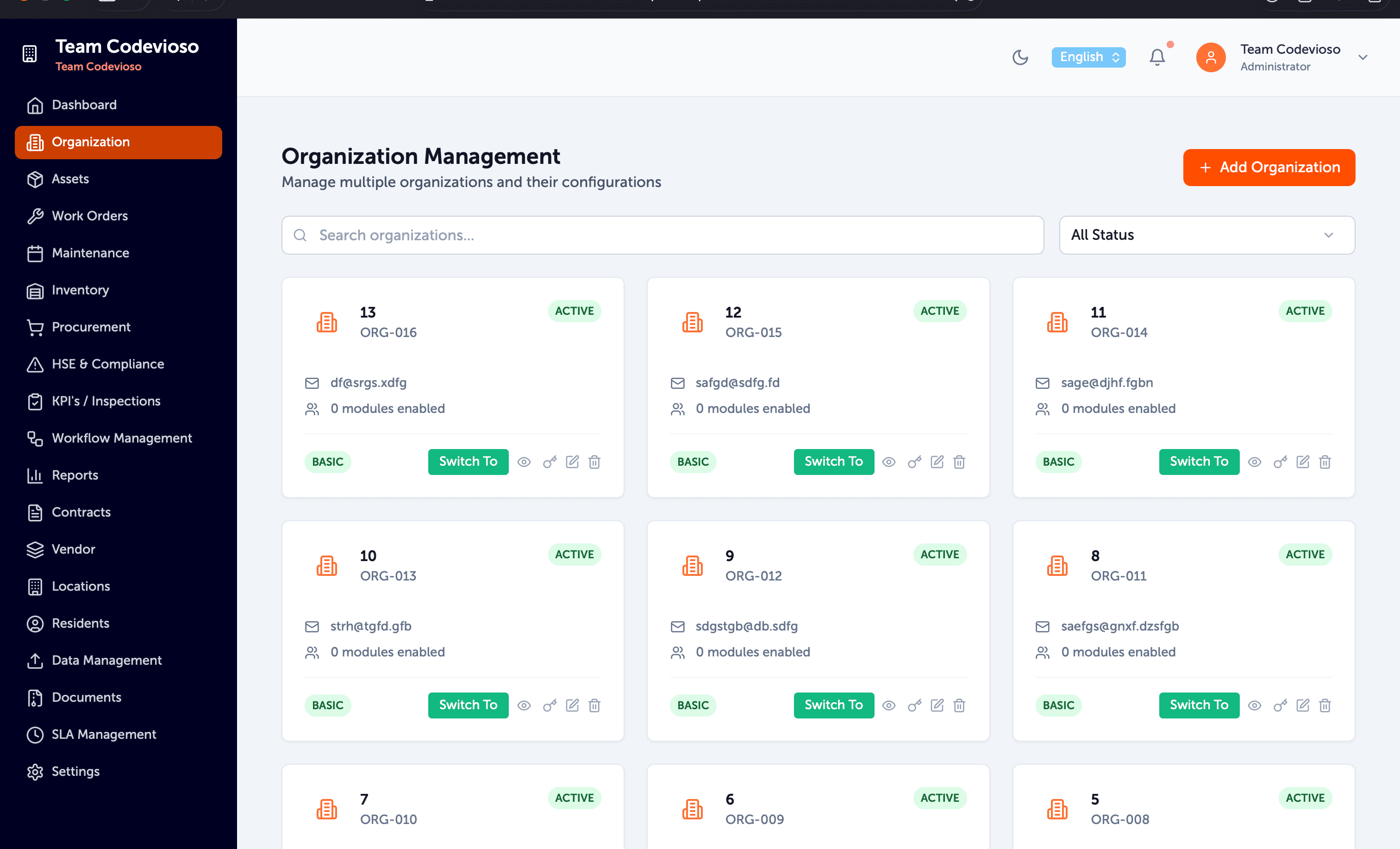The width and height of the screenshot is (1400, 849).
Task: Click the Search organizations input field
Action: point(662,235)
